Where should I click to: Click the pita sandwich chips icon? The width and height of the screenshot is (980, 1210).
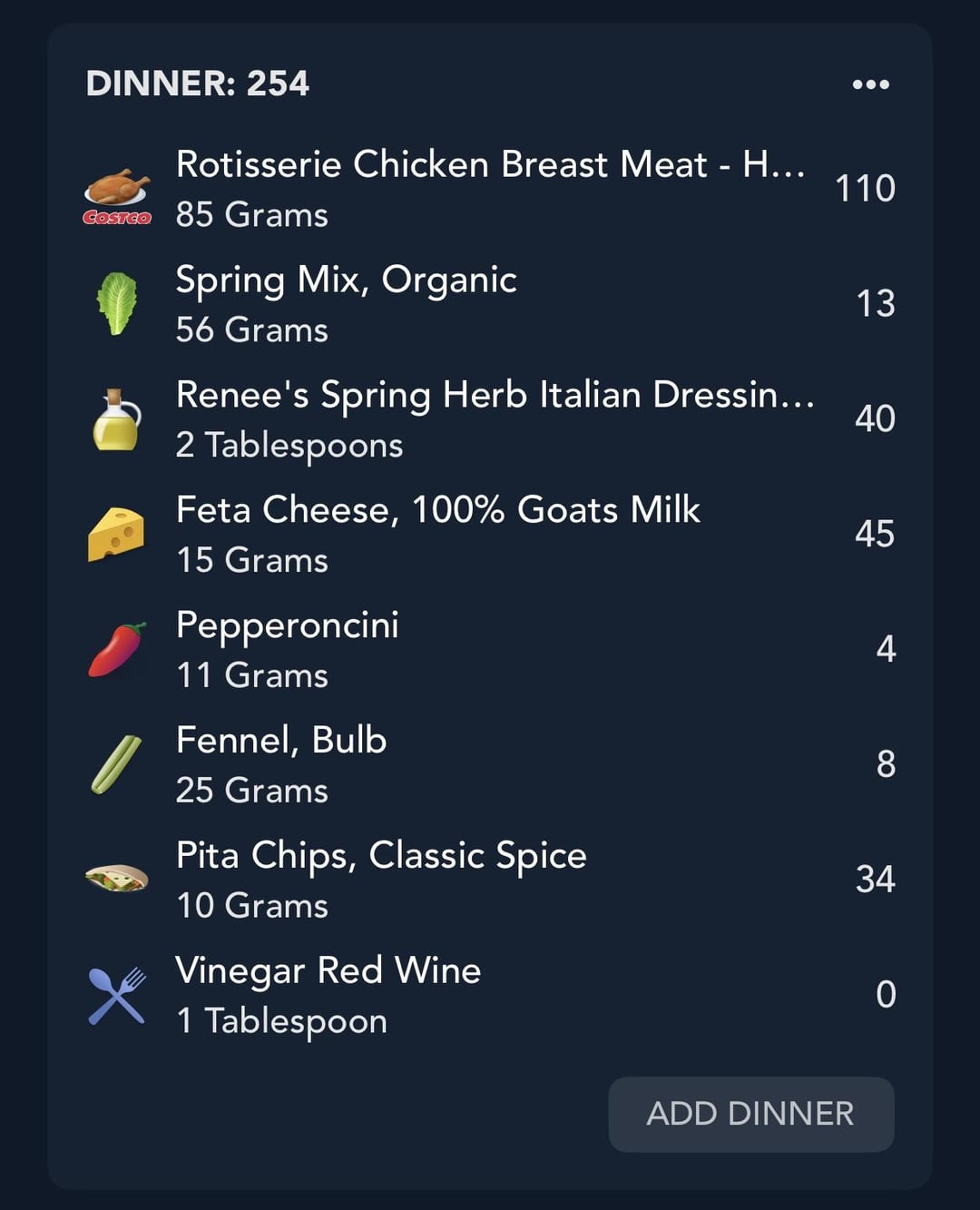(x=117, y=878)
